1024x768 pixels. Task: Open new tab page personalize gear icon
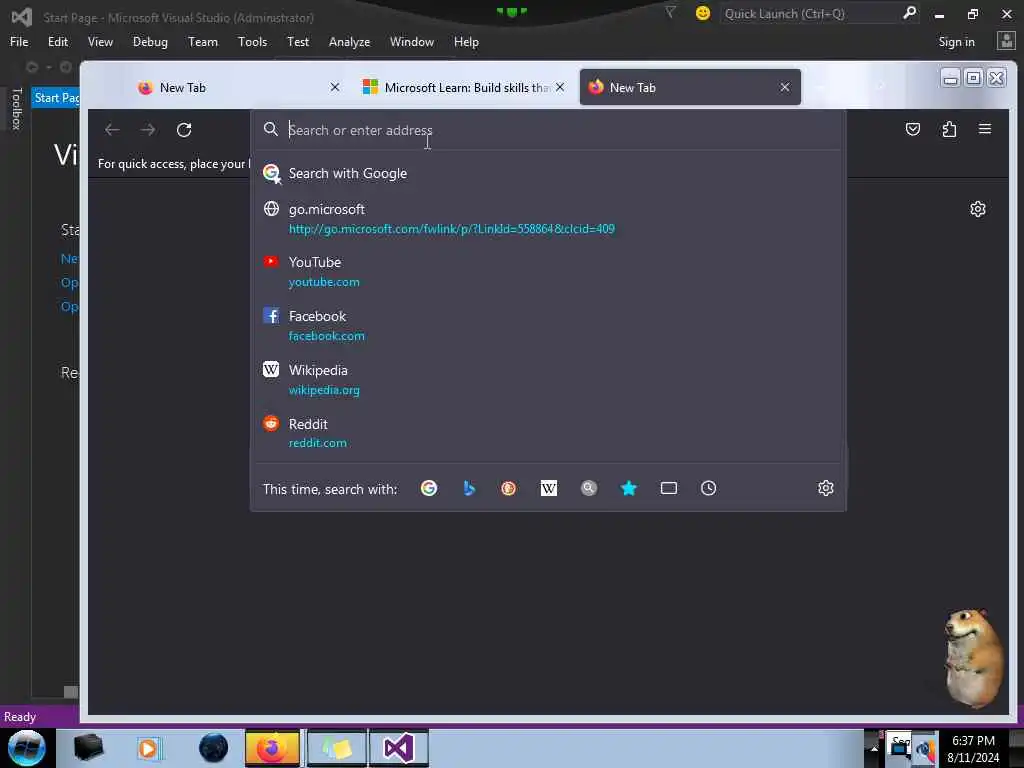pos(978,209)
